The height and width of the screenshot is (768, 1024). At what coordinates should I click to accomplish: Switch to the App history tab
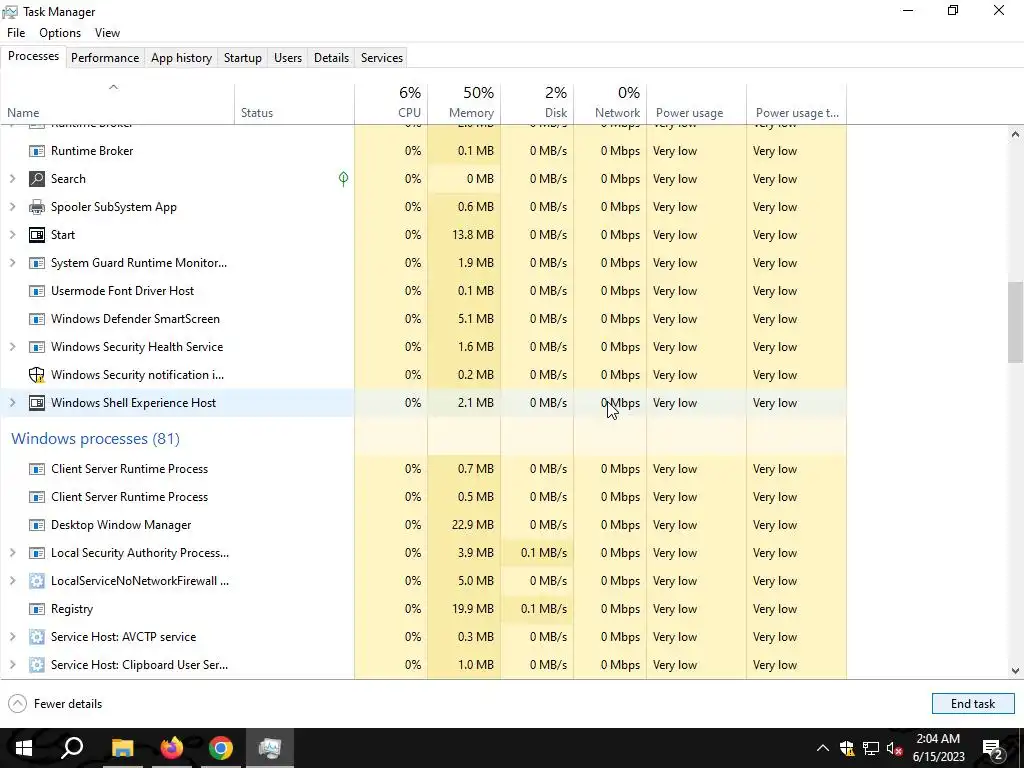182,58
